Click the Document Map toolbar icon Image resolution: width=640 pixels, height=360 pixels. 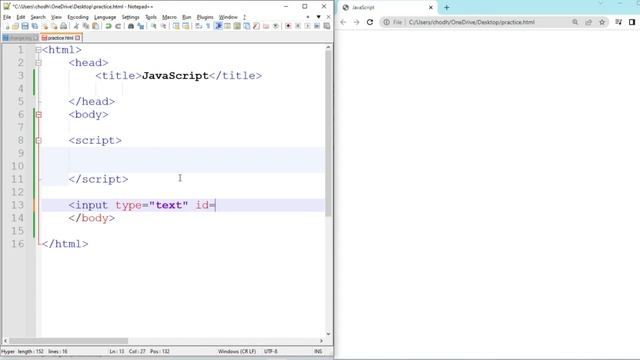pyautogui.click(x=237, y=26)
